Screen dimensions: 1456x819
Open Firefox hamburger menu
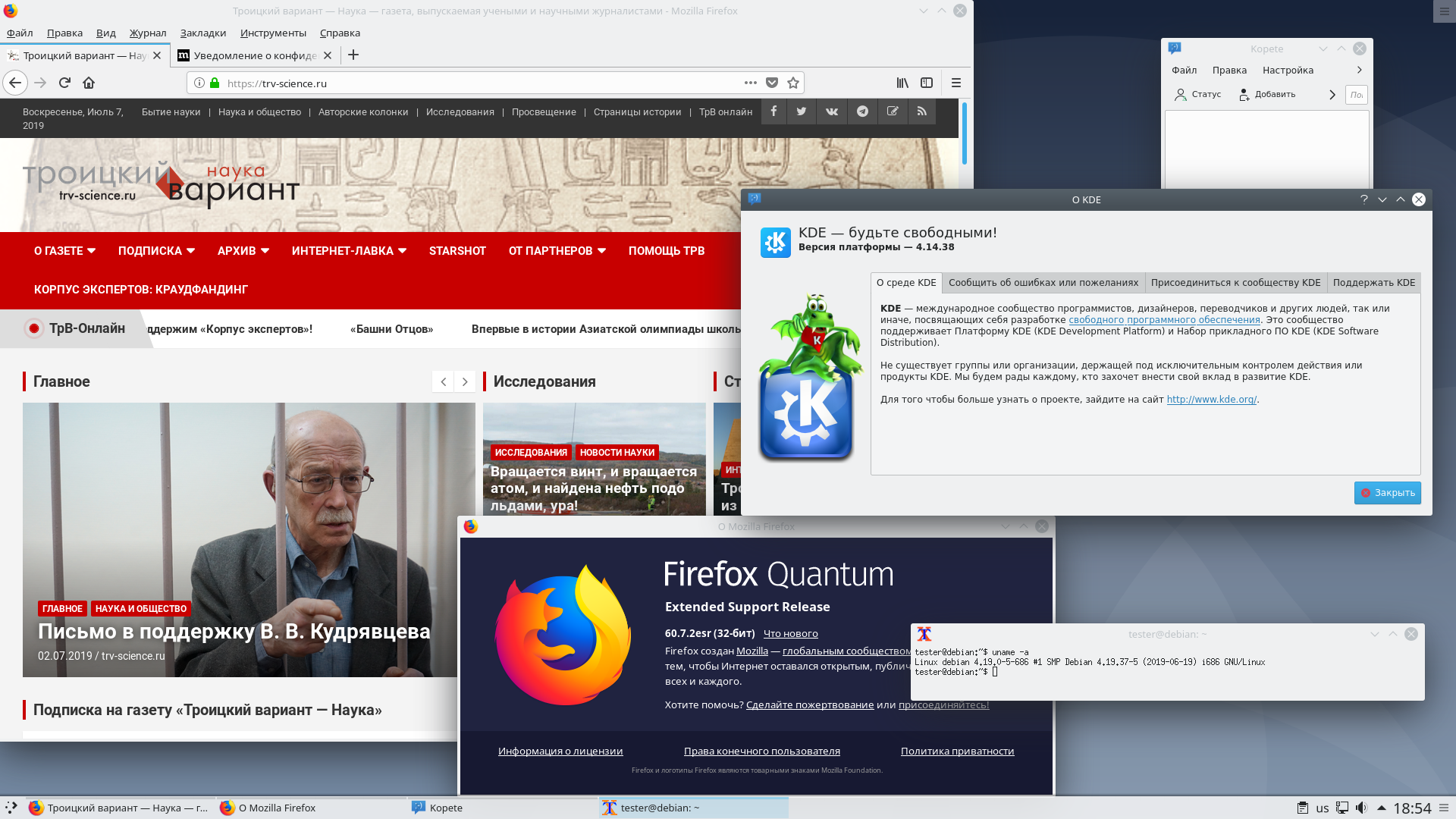pyautogui.click(x=955, y=83)
